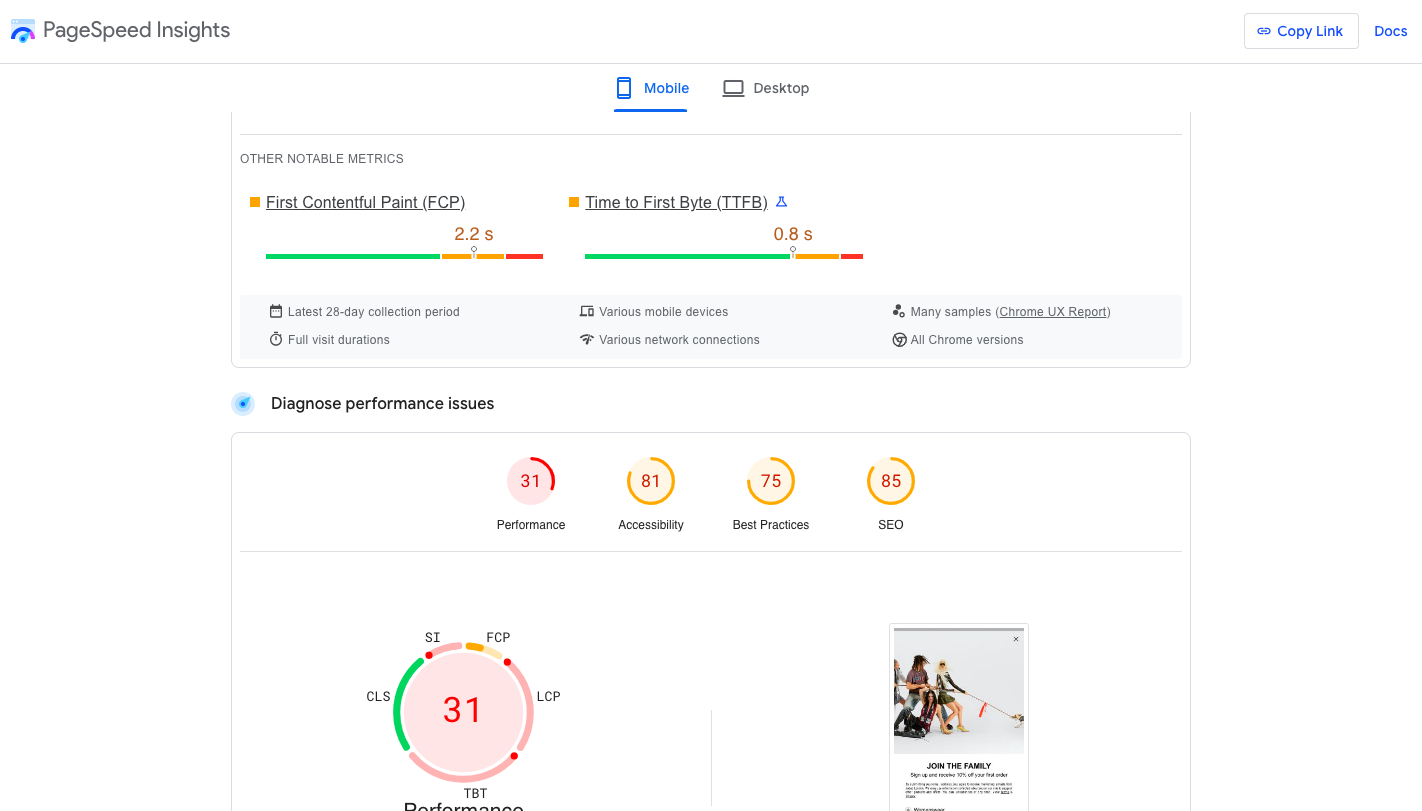Open the Docs link
This screenshot has height=811, width=1422.
point(1390,31)
